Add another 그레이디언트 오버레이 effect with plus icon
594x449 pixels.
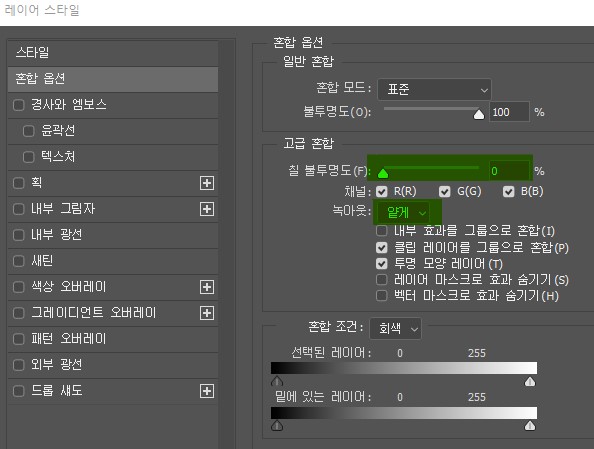pos(207,313)
